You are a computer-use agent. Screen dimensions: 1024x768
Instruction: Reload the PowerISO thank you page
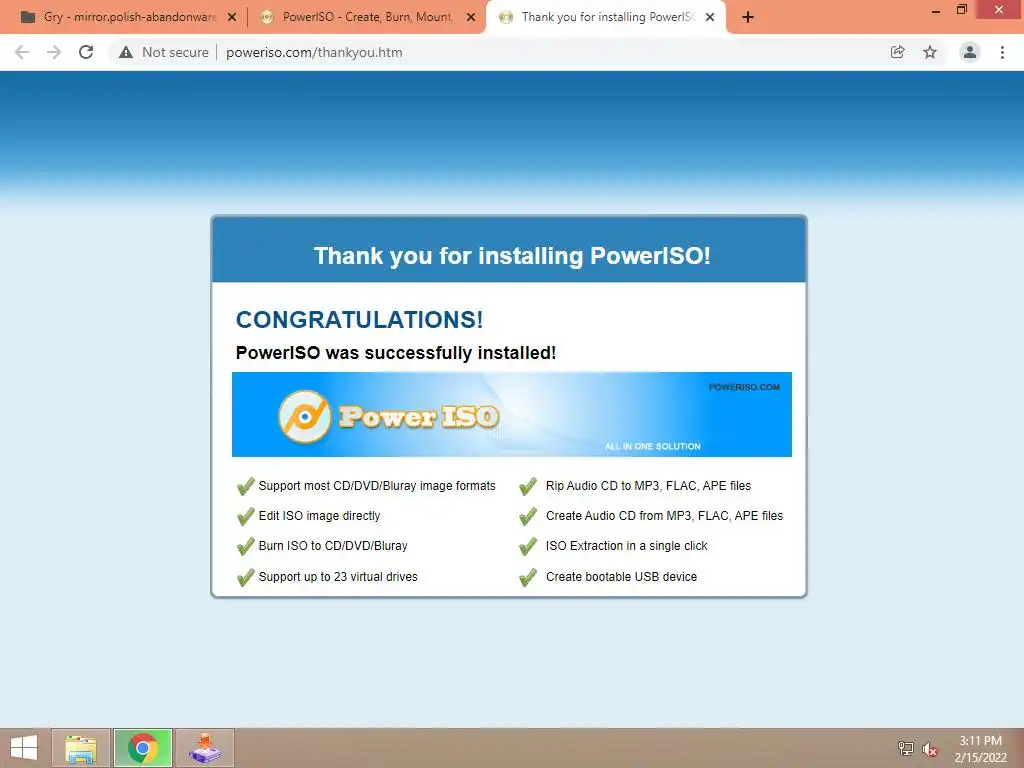pos(86,52)
